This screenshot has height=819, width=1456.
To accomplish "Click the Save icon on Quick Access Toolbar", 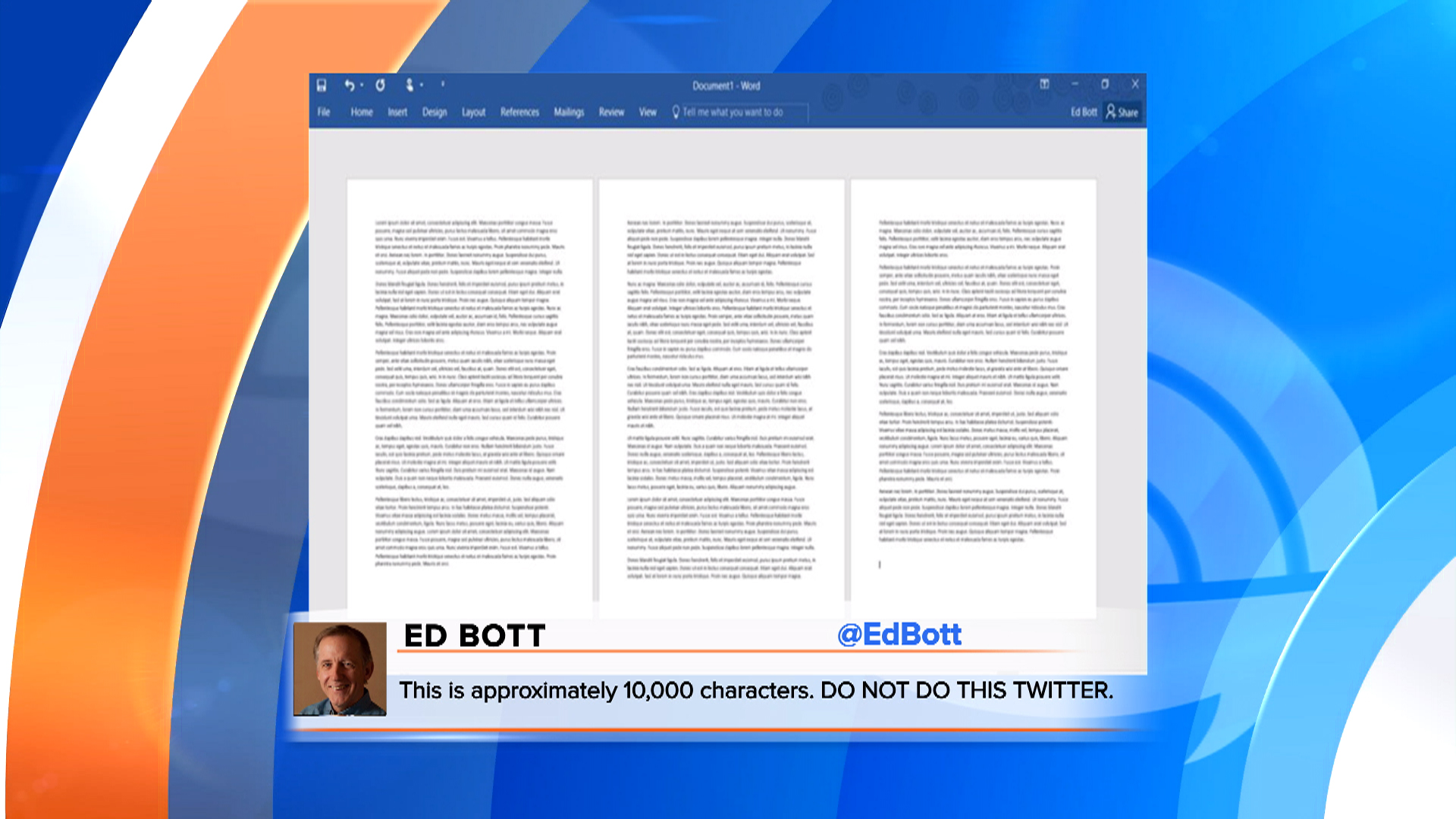I will (320, 85).
